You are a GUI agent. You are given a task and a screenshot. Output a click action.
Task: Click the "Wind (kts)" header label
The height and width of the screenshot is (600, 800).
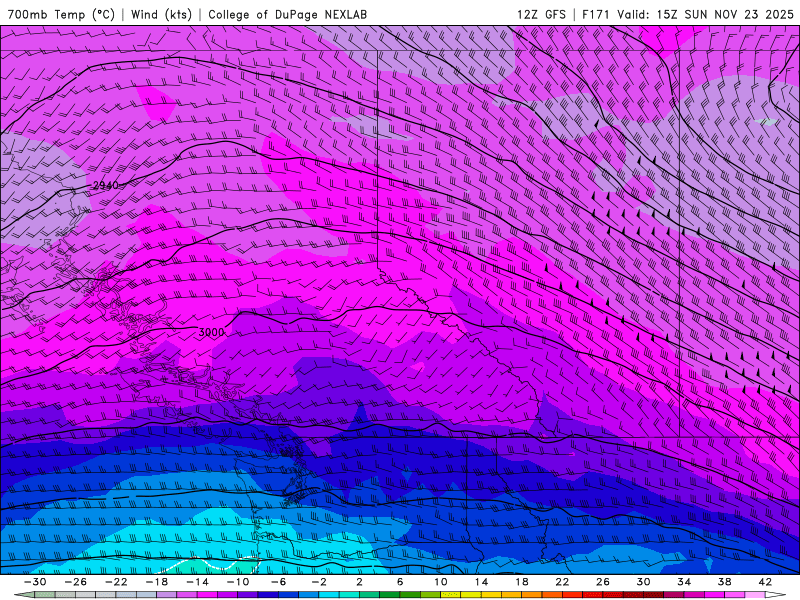(161, 14)
